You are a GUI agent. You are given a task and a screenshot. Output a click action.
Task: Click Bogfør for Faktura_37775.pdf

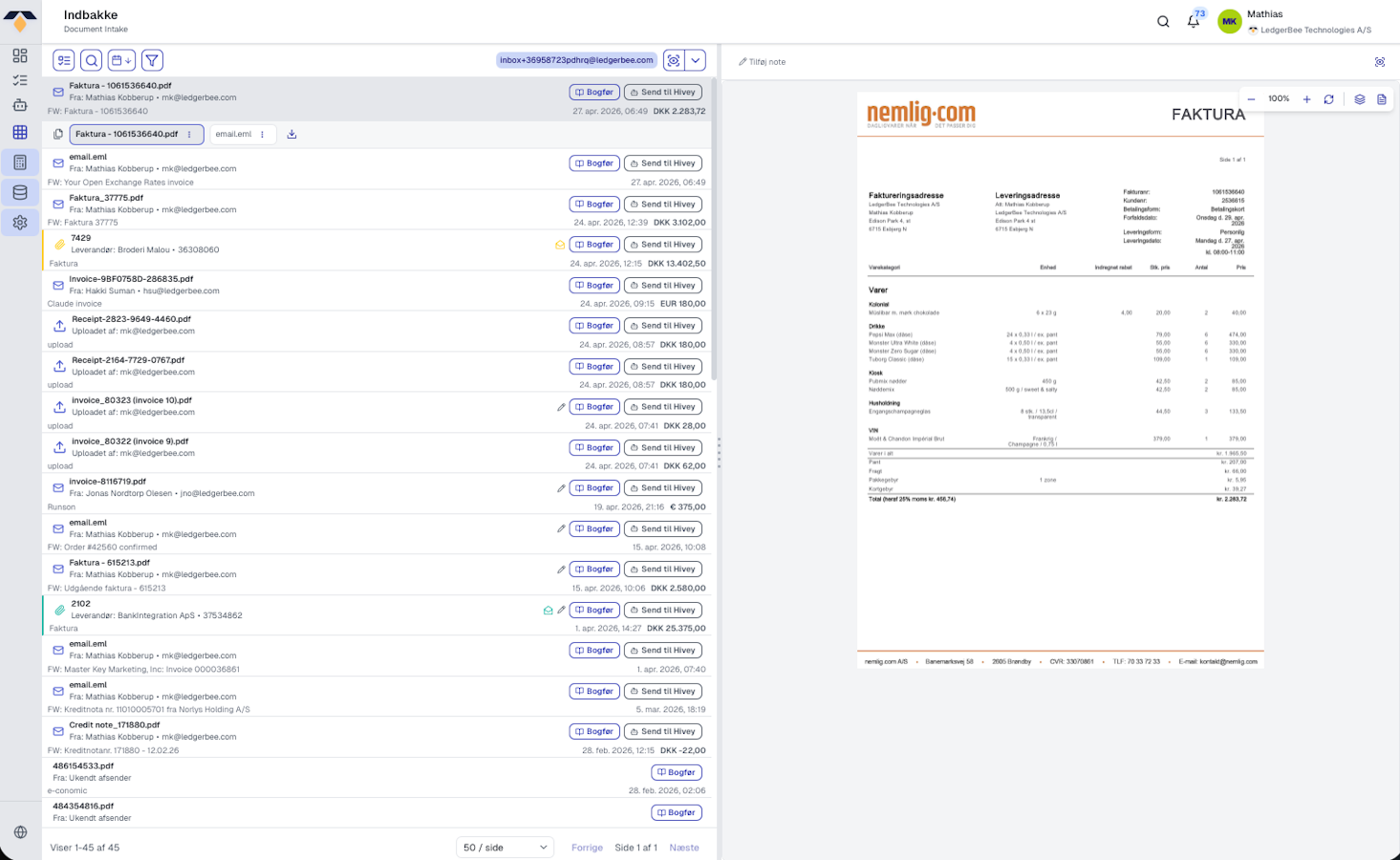click(593, 204)
